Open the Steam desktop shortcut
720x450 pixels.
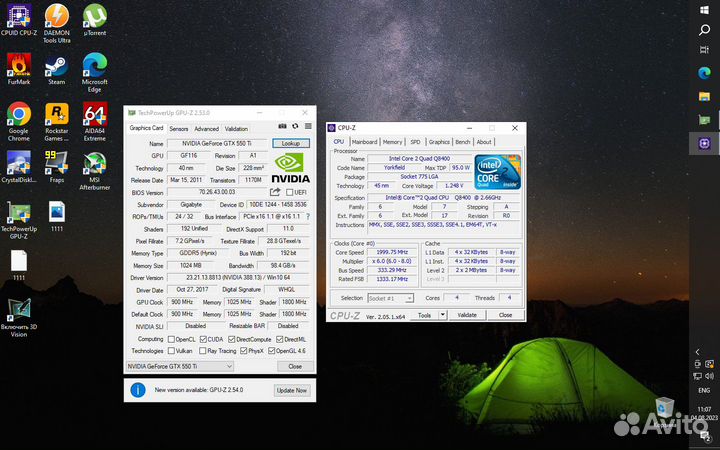point(56,68)
